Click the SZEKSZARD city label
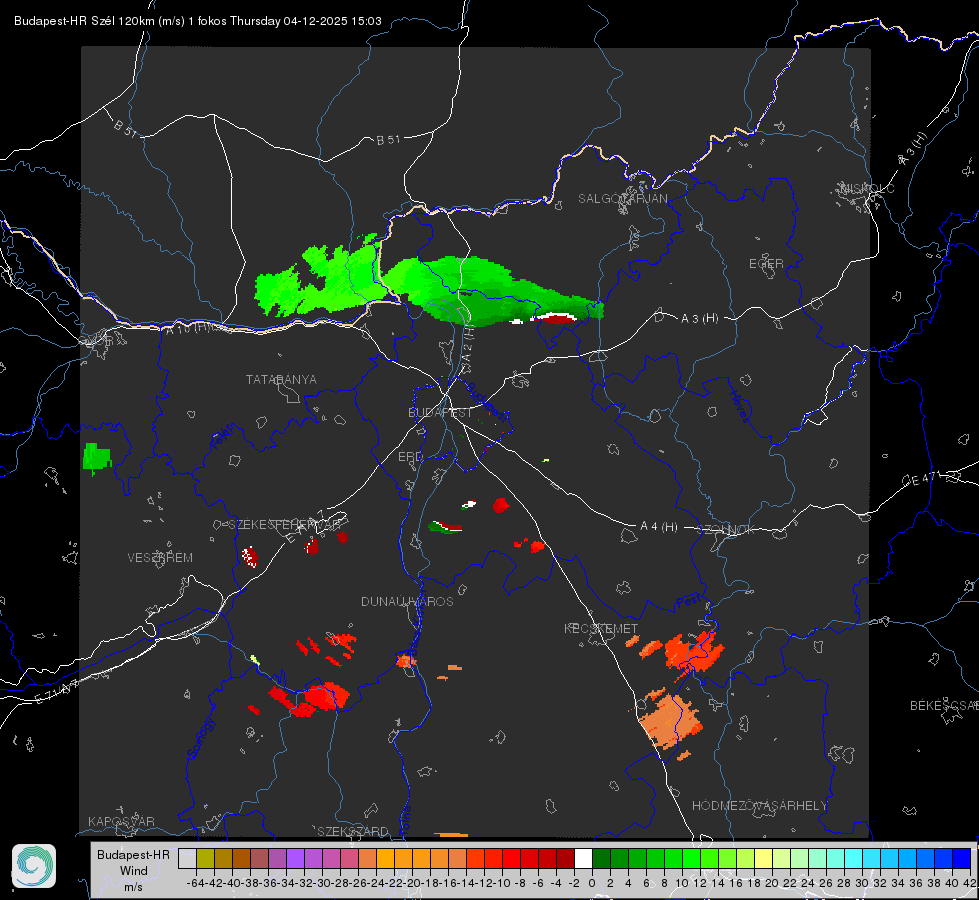Screen dimensions: 979x900 (x=353, y=831)
